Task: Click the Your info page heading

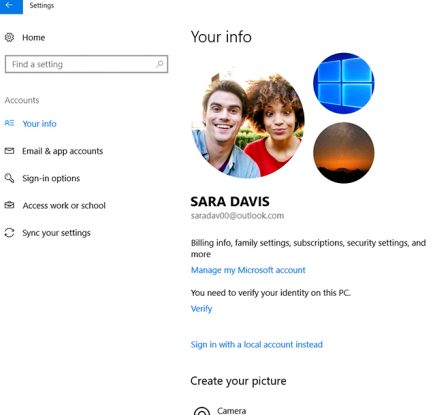Action: click(221, 37)
